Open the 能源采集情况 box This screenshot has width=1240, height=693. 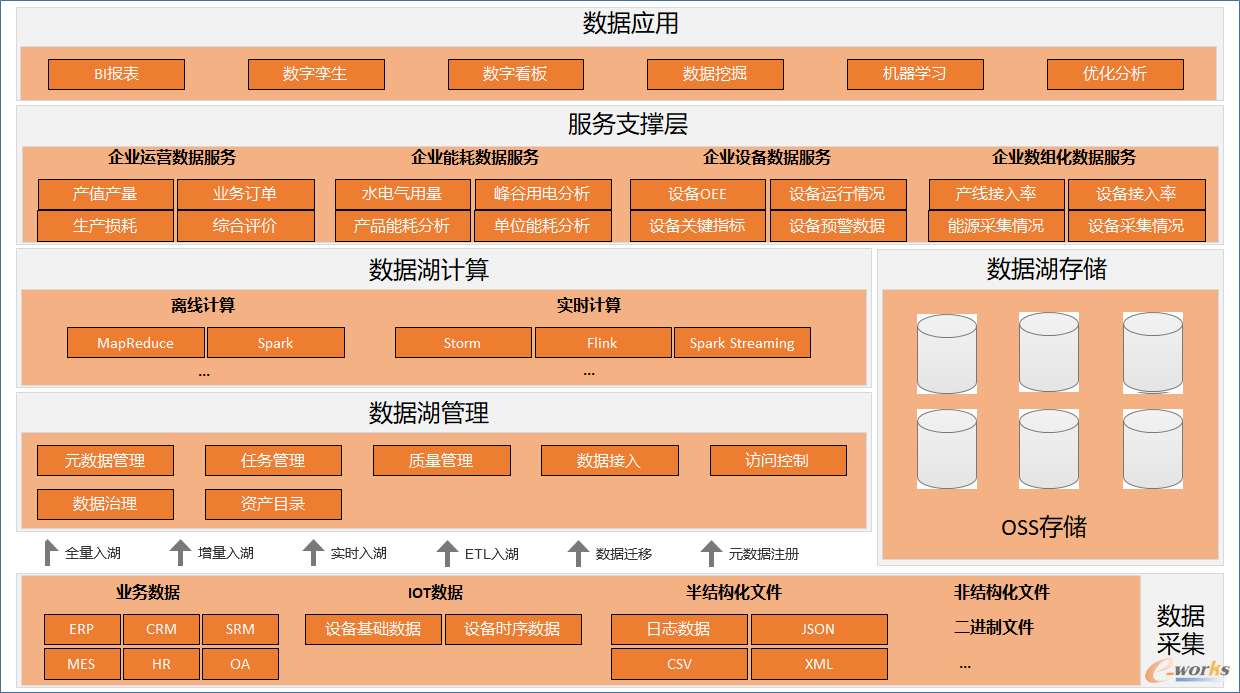click(x=997, y=226)
